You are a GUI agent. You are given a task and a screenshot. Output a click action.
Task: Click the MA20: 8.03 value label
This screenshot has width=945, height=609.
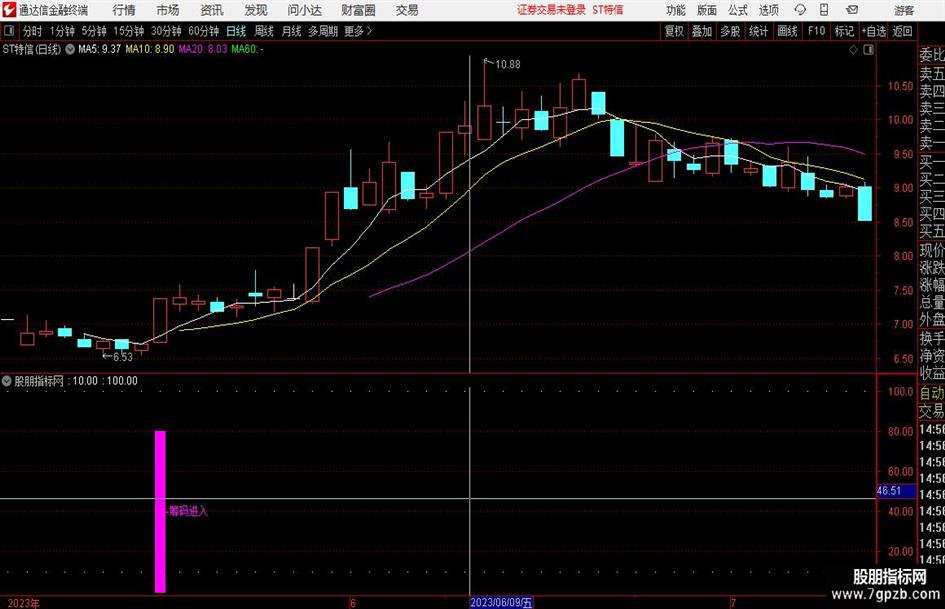pos(202,49)
